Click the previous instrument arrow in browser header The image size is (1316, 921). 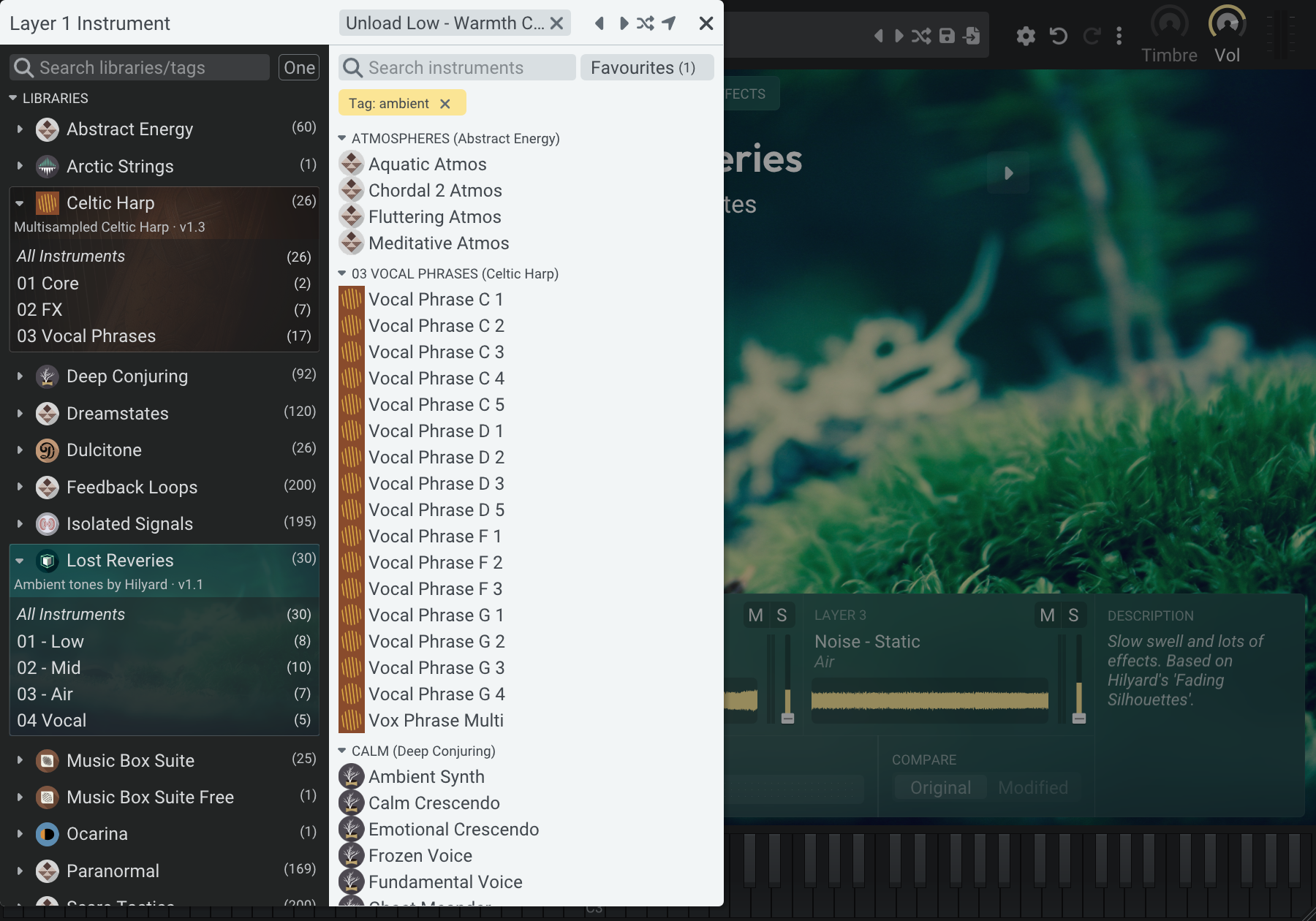600,23
